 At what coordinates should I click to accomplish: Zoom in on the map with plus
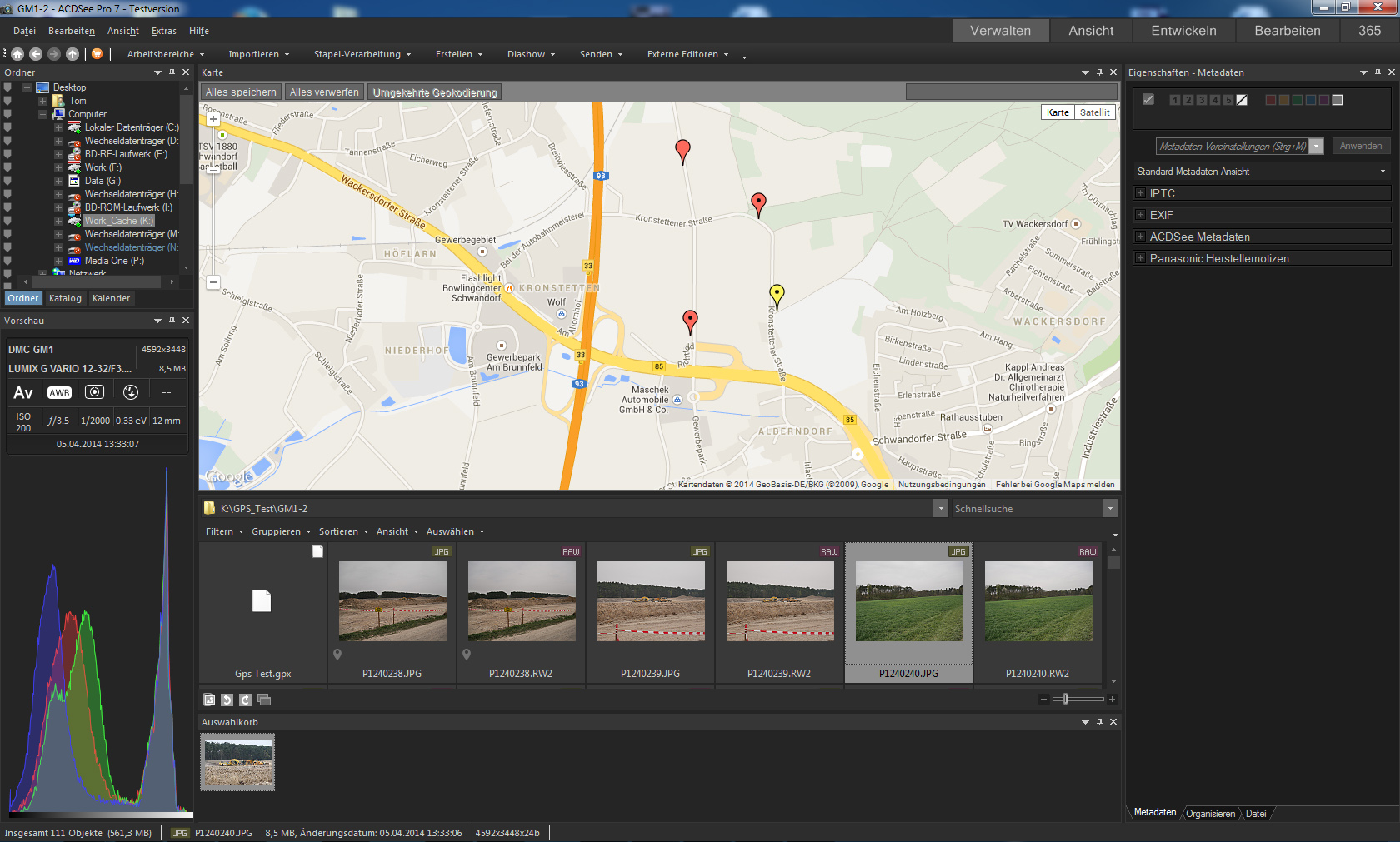coord(213,119)
